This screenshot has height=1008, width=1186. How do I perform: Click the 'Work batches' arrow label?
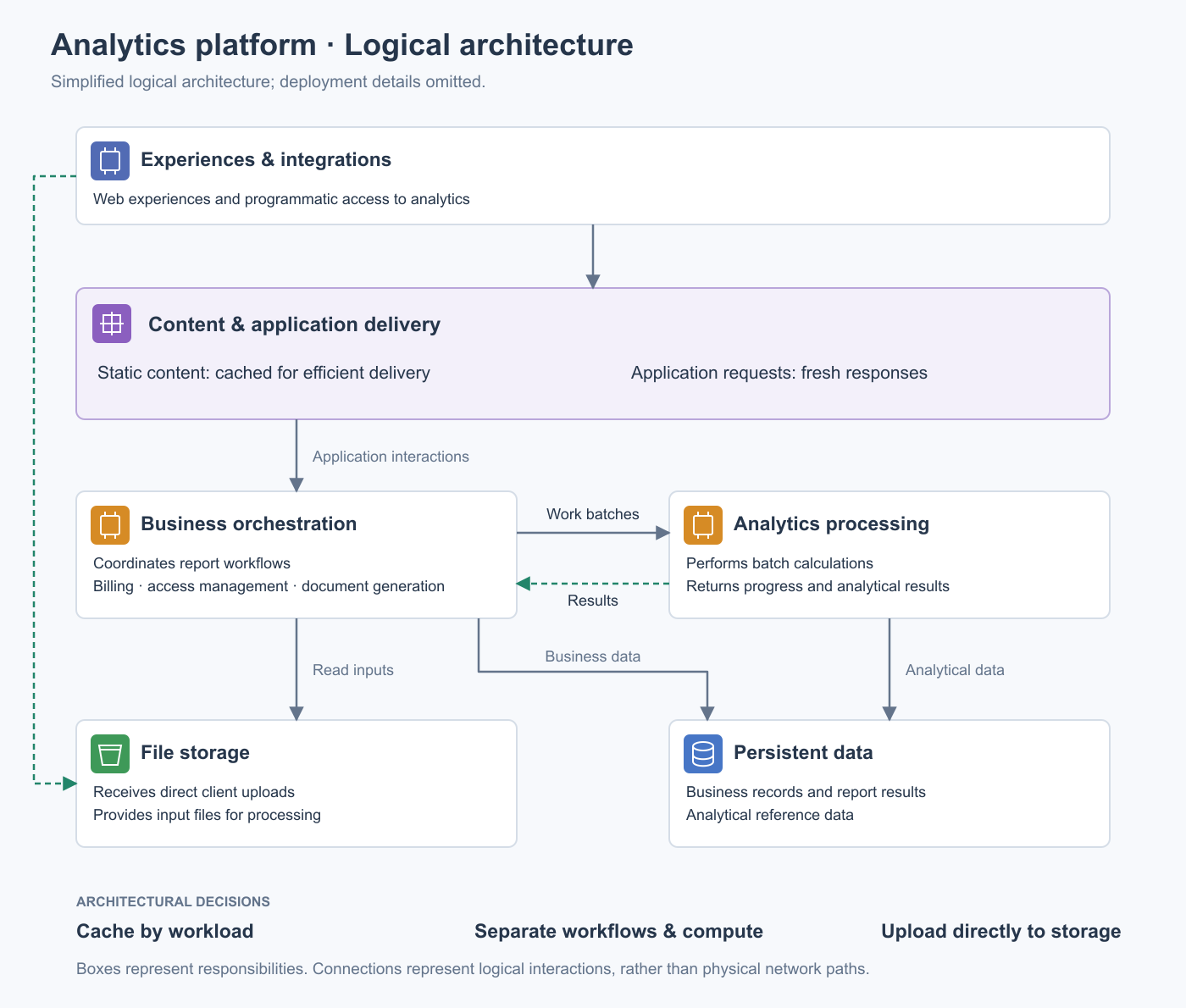click(x=593, y=514)
